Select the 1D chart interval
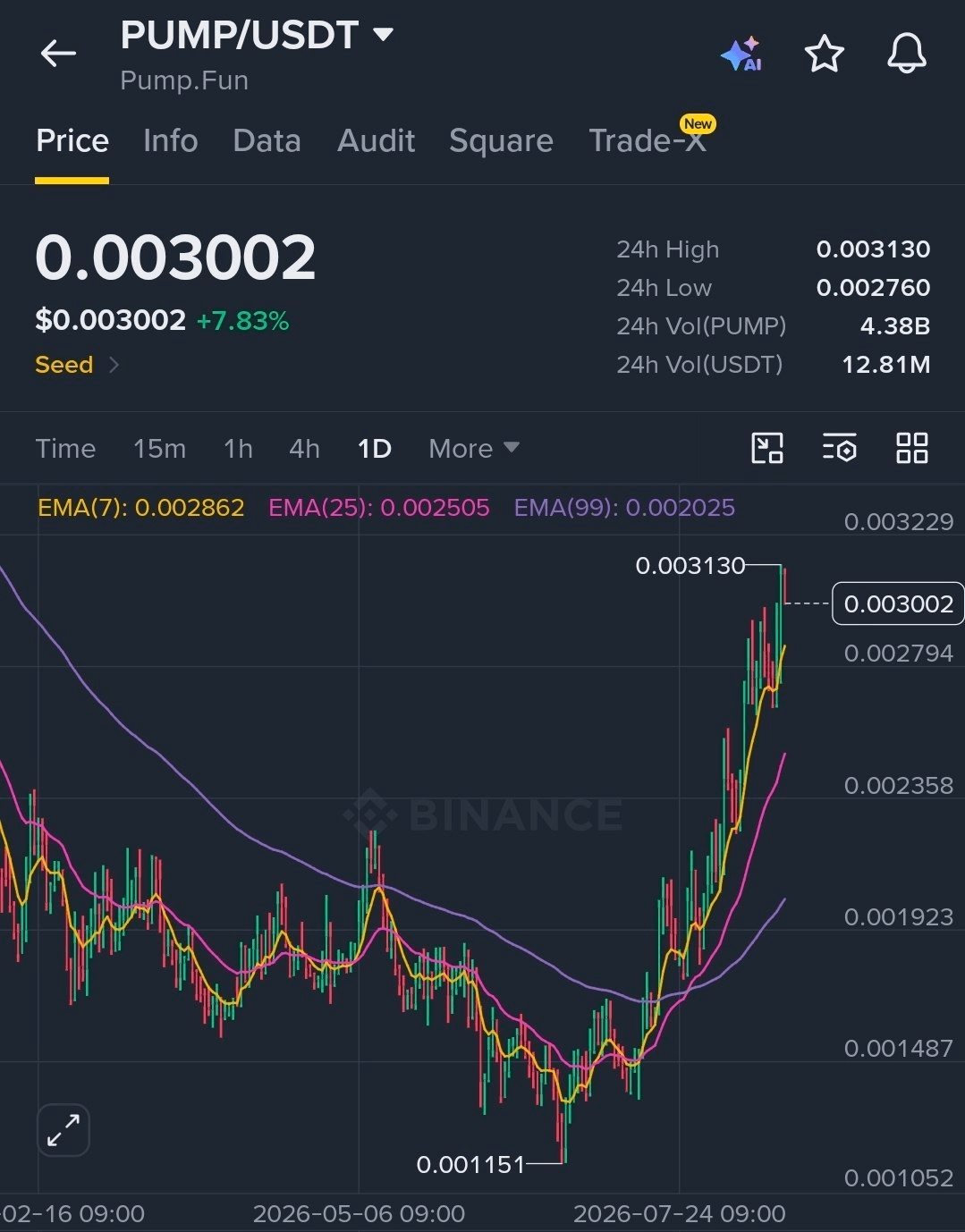Image resolution: width=965 pixels, height=1232 pixels. [374, 448]
